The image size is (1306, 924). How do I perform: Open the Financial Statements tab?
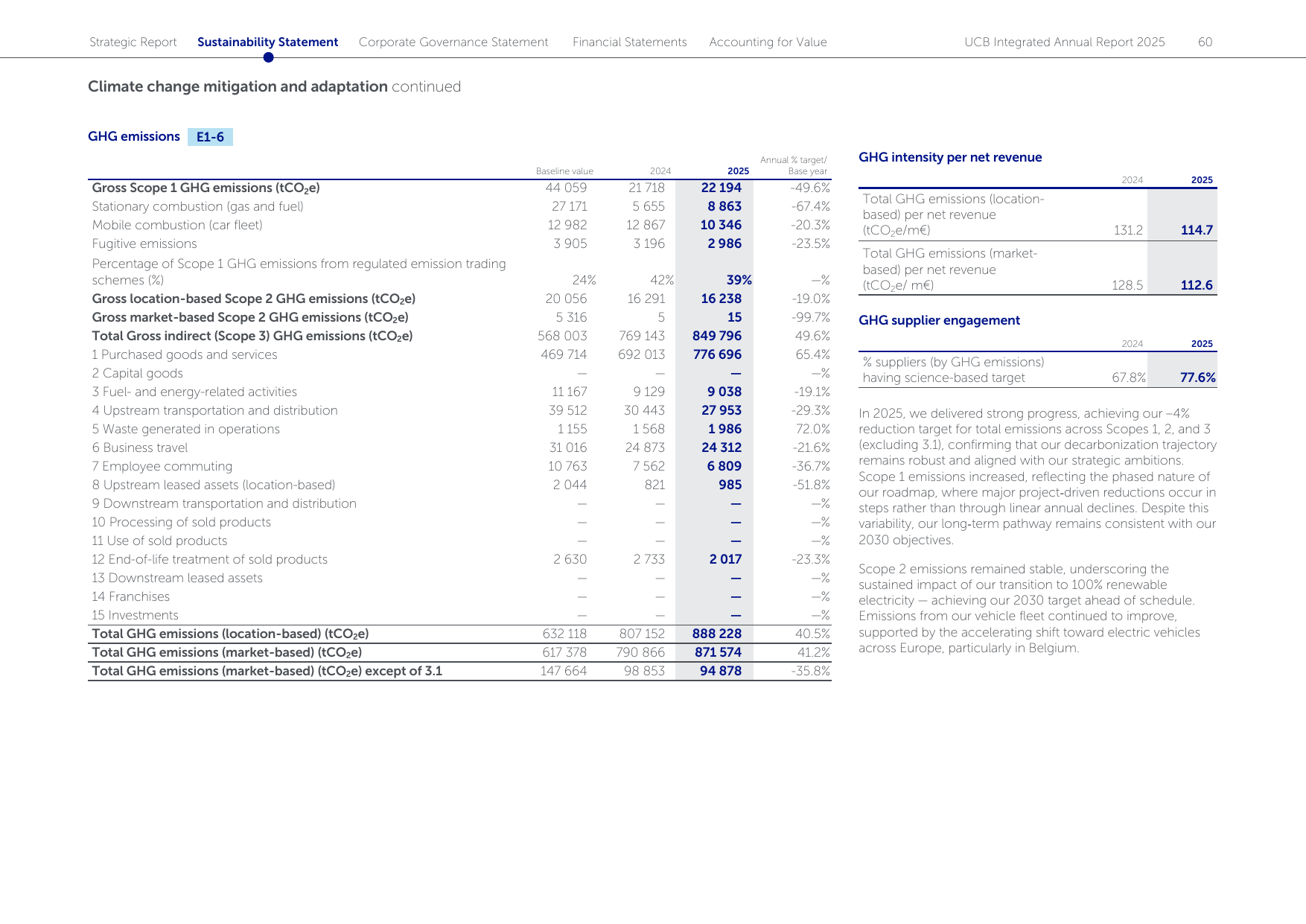[630, 42]
